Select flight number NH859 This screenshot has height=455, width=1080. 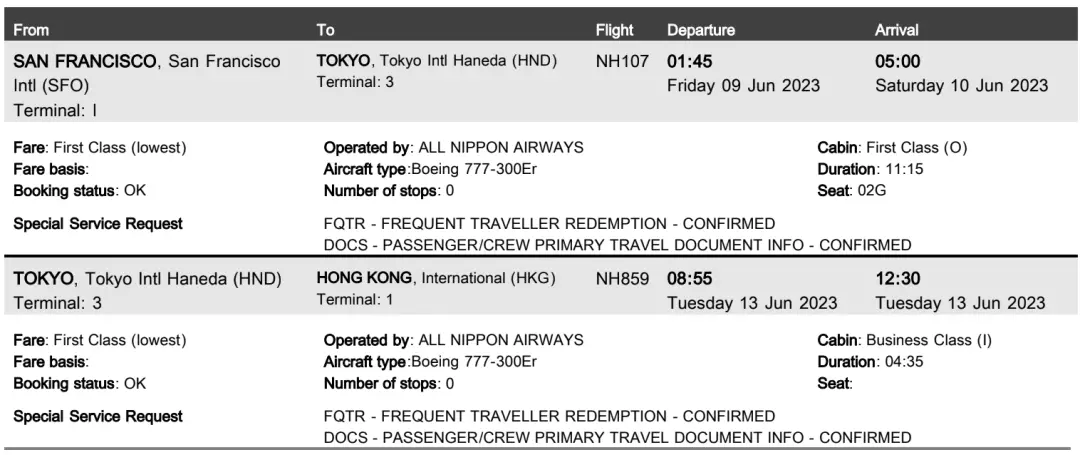623,279
